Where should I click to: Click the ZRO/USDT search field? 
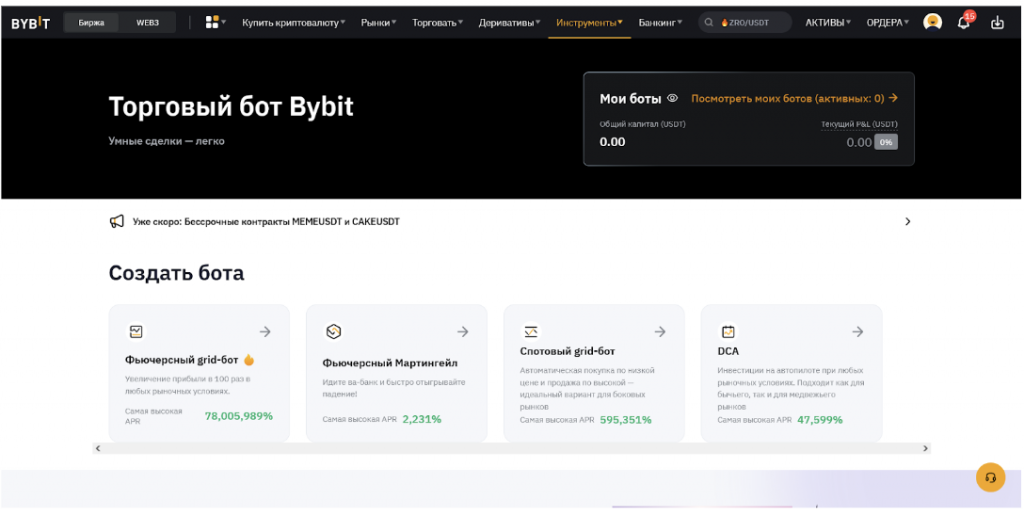(745, 22)
